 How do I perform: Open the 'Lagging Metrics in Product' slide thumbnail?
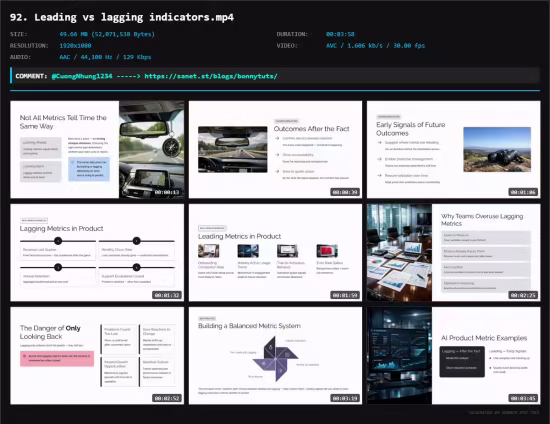pos(97,253)
